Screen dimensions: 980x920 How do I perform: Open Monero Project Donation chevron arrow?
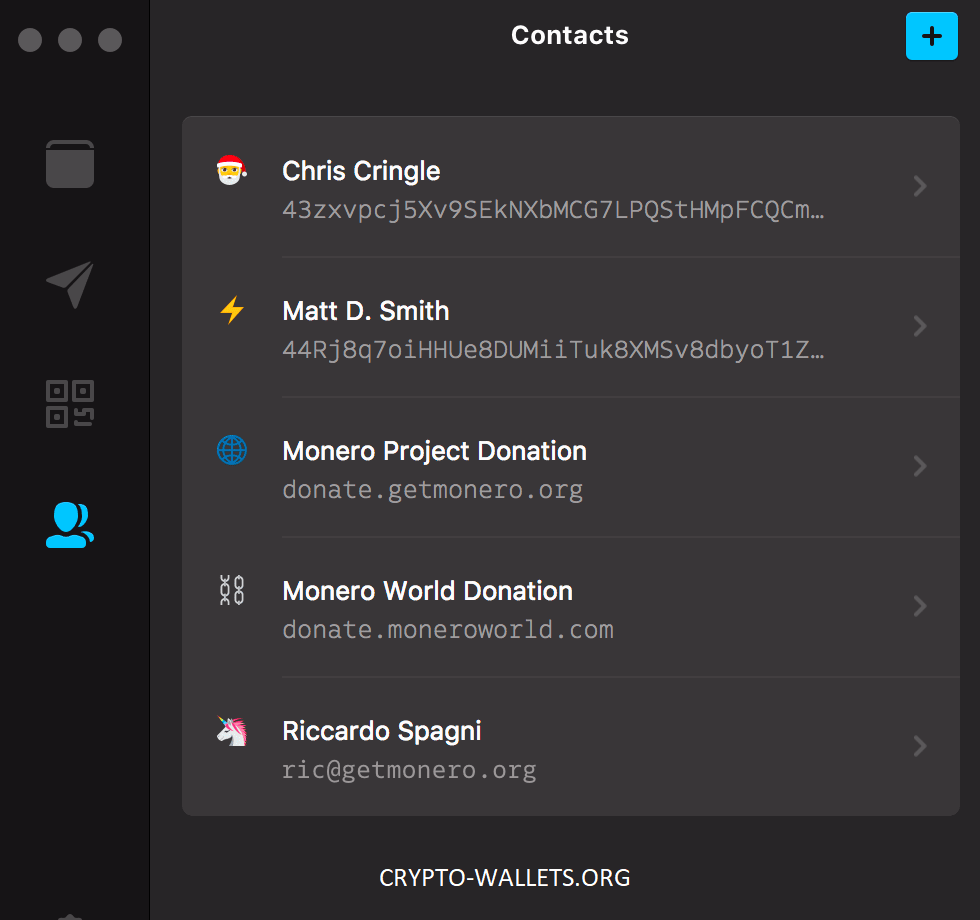click(x=919, y=466)
